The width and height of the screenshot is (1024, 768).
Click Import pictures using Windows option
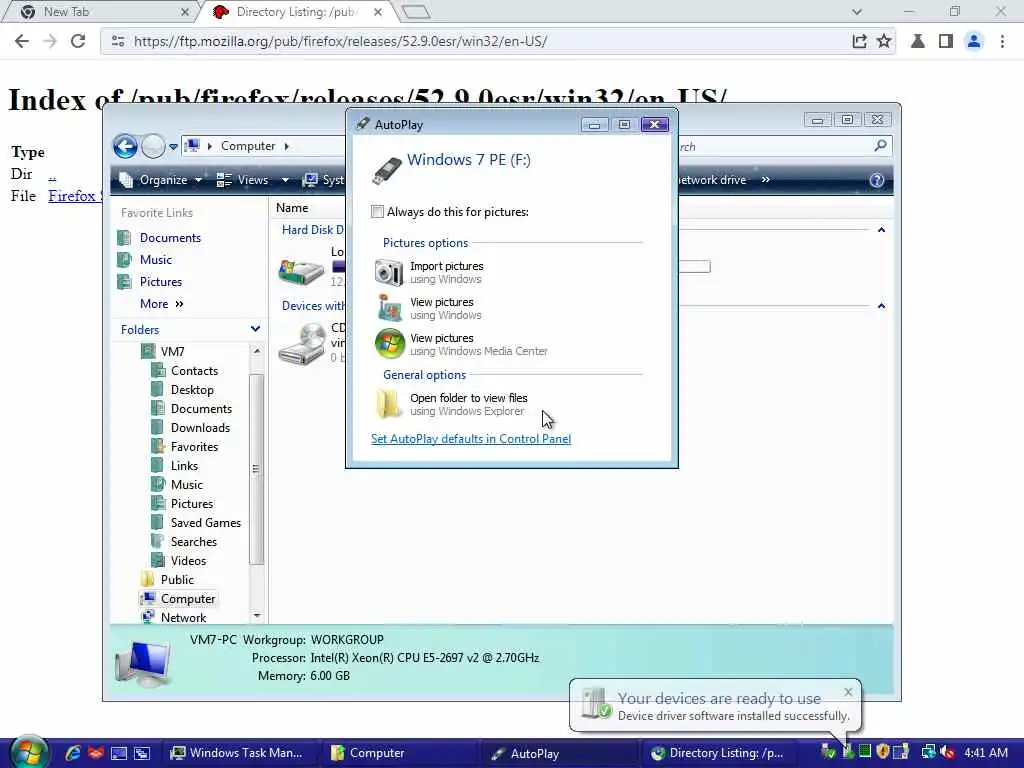click(431, 272)
